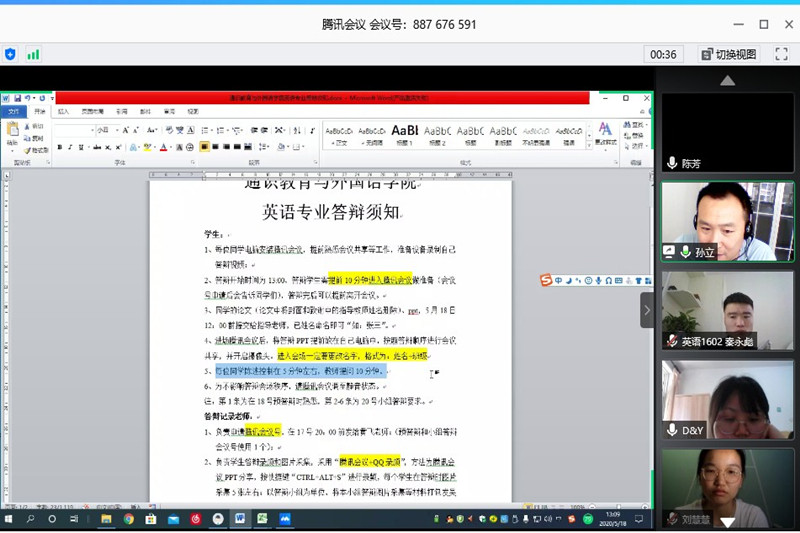This screenshot has width=800, height=533.
Task: Apply the 标题 2 heading style
Action: [438, 136]
